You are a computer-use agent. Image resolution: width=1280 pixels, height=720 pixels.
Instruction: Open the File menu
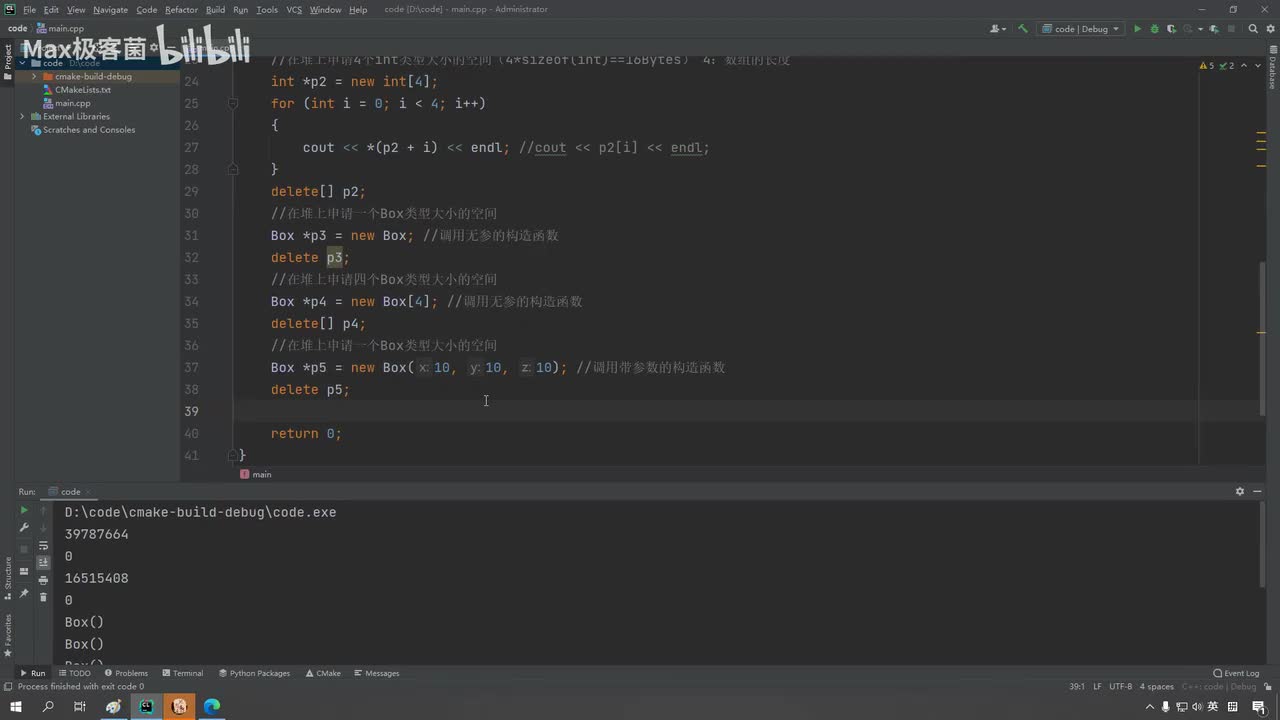coord(29,9)
